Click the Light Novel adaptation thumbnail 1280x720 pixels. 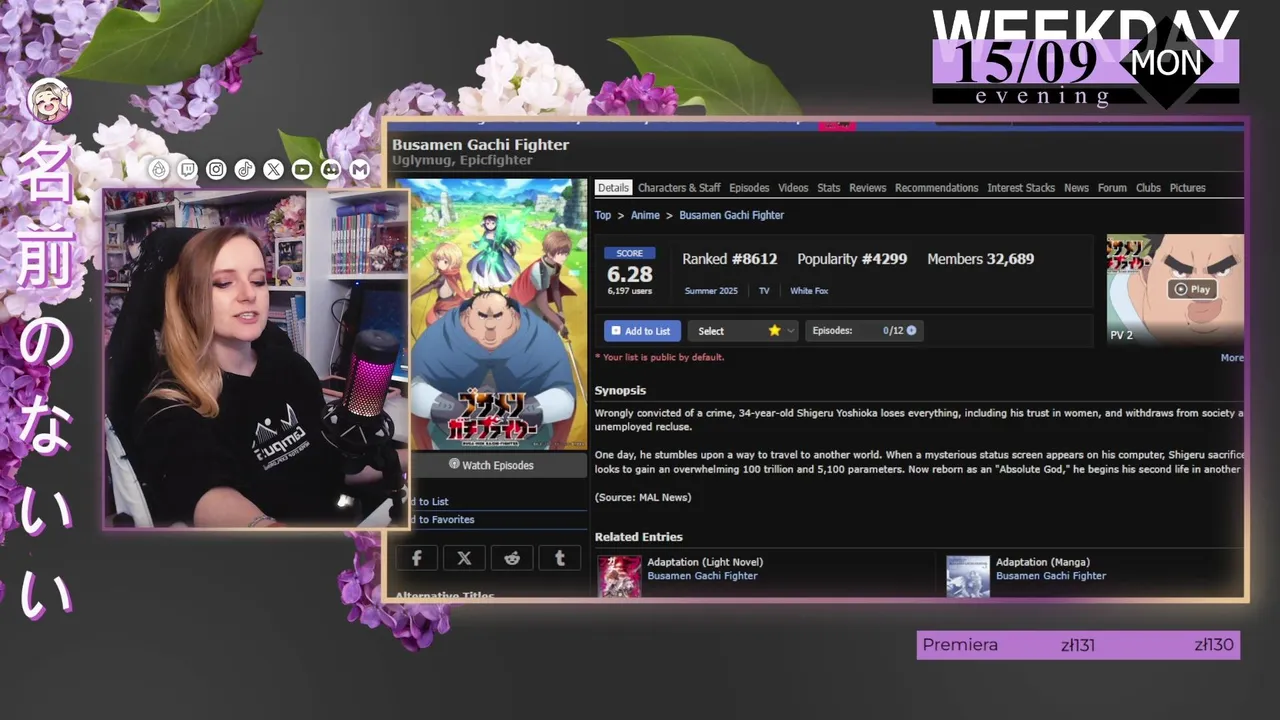pos(619,577)
